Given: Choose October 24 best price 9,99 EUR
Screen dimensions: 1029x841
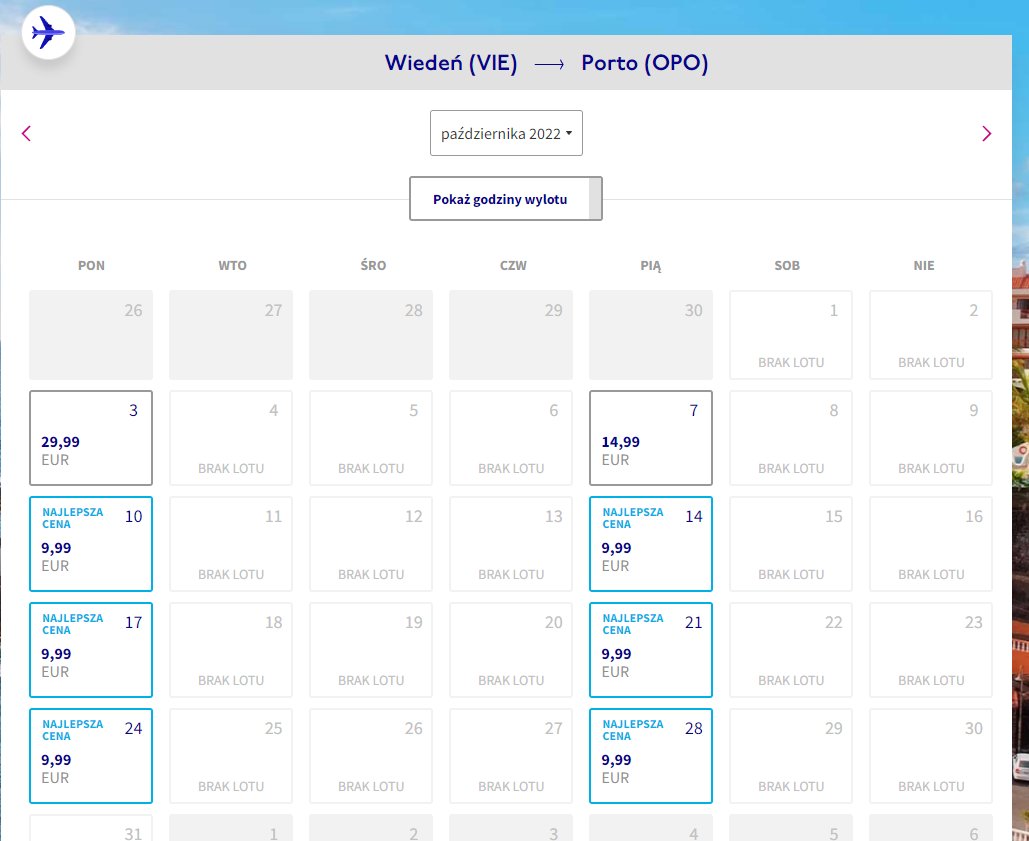Looking at the screenshot, I should pyautogui.click(x=91, y=756).
